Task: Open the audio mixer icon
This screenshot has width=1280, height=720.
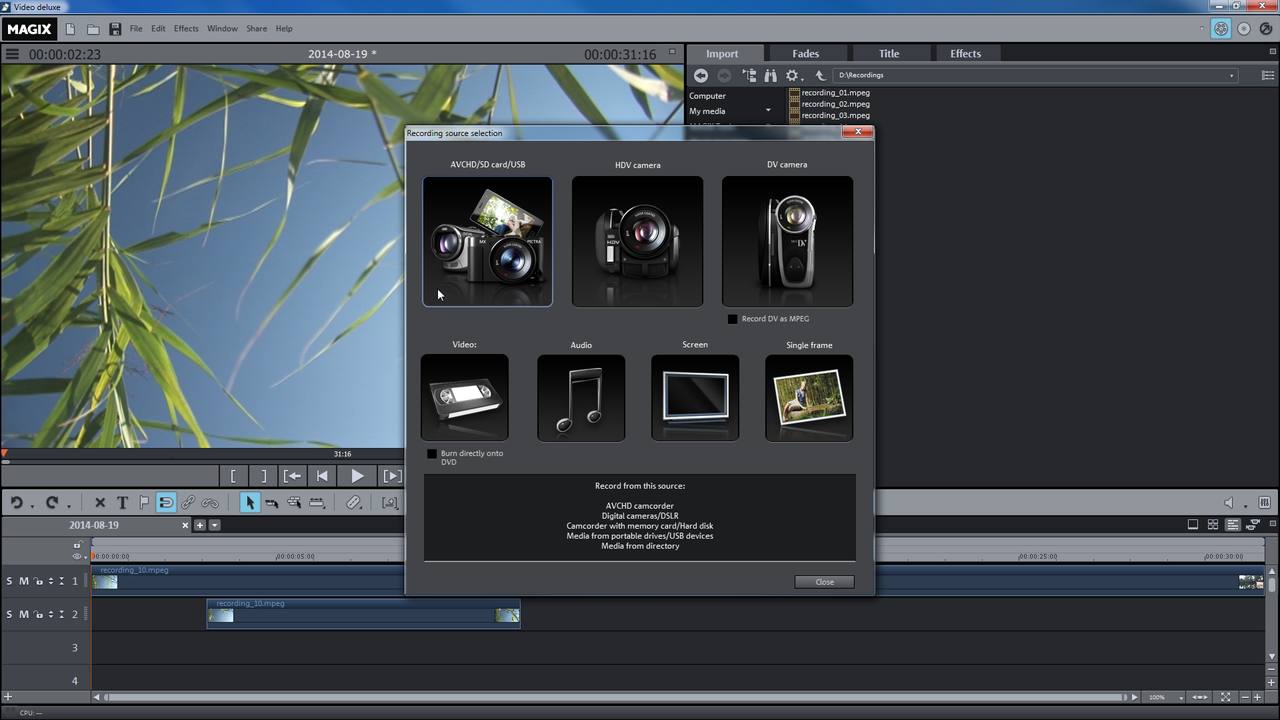Action: (x=1264, y=503)
